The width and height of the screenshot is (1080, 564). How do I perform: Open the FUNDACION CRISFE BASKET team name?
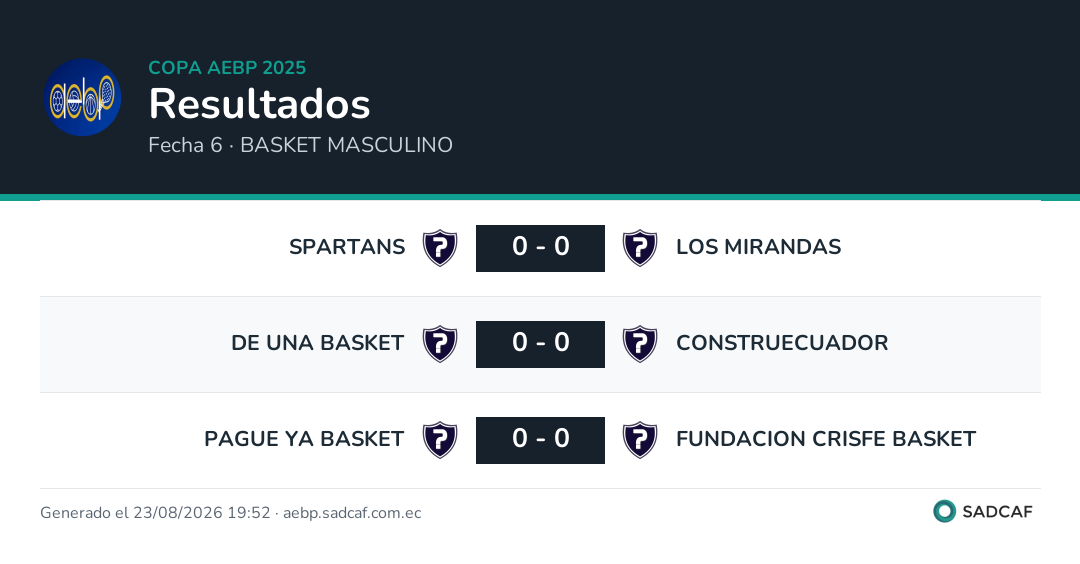click(826, 439)
